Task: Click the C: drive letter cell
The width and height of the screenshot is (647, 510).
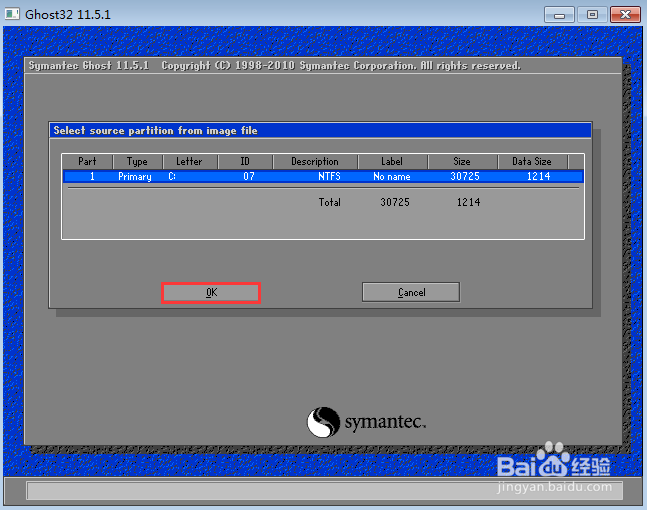Action: [x=172, y=177]
